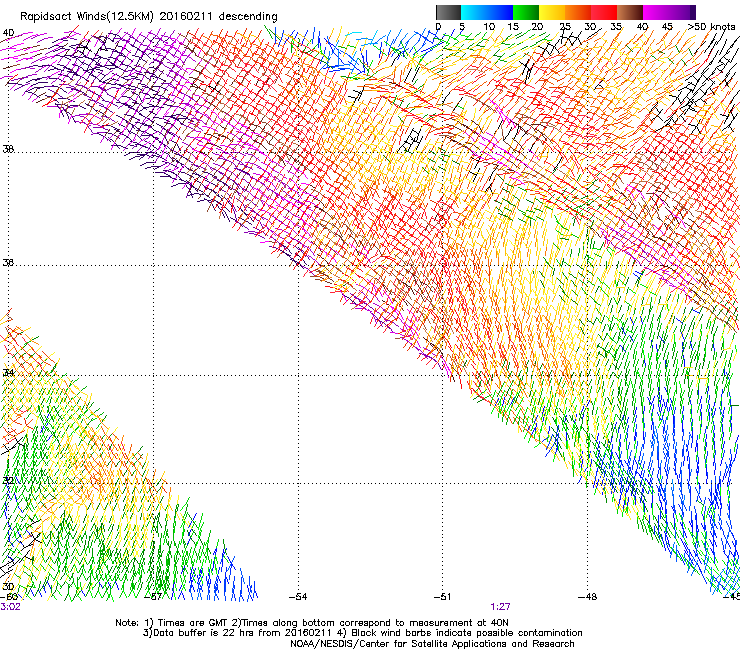
Task: Select the dark purple 45-50 knots legend segment
Action: (x=682, y=12)
